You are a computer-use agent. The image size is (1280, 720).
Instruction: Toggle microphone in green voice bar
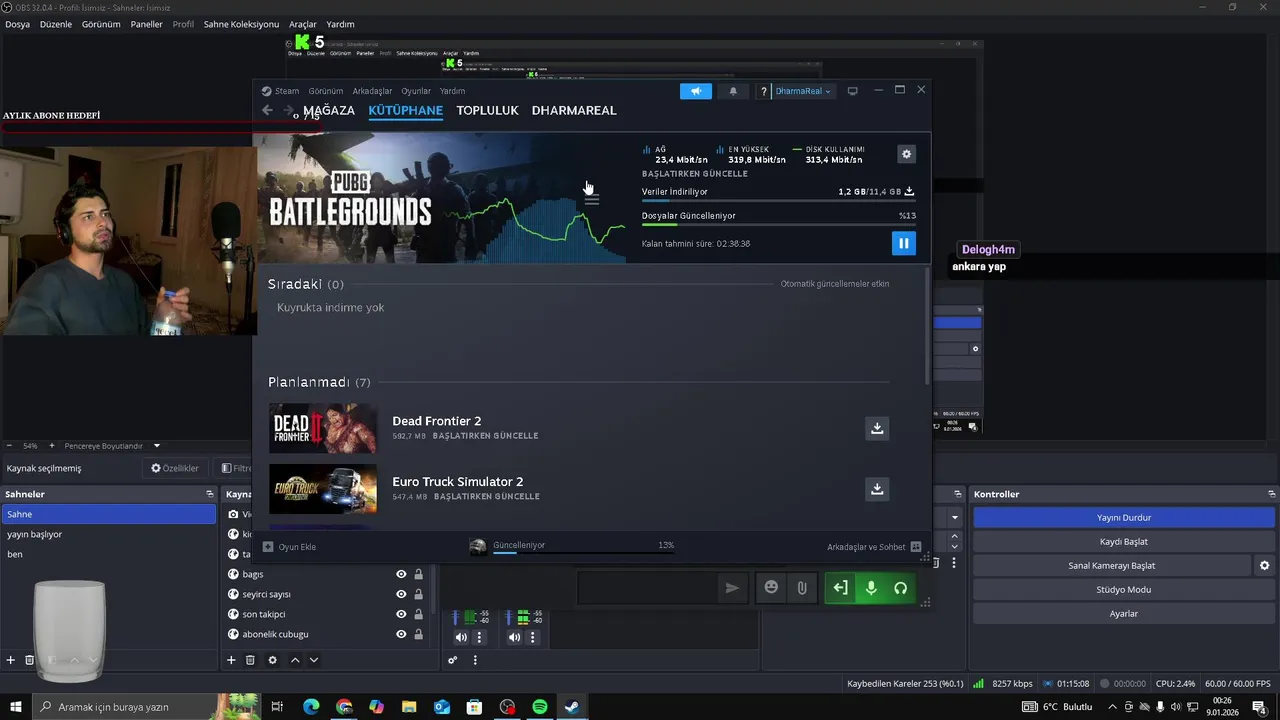coord(871,588)
